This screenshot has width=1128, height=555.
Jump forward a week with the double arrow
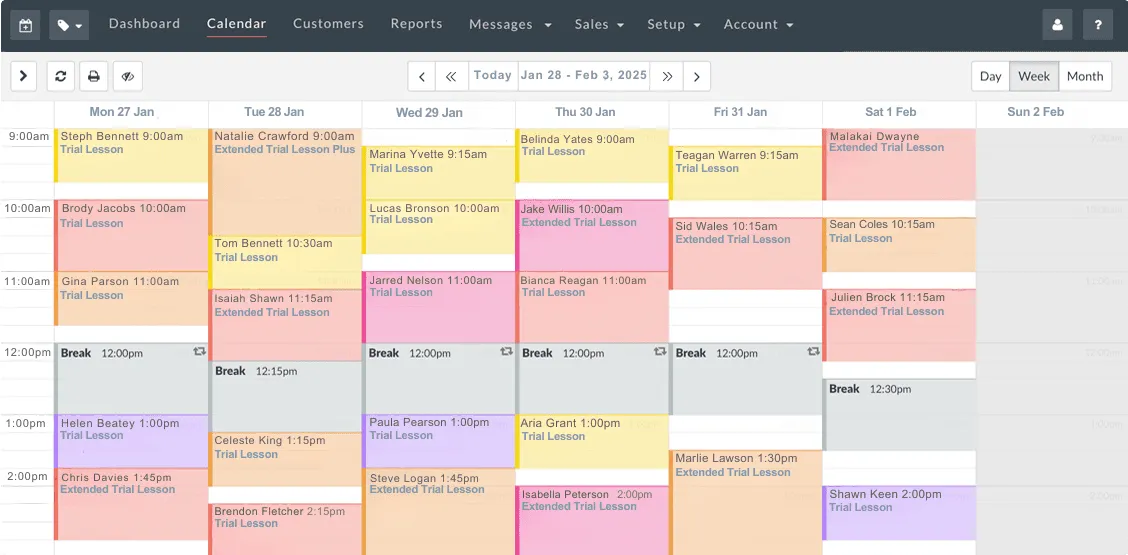[x=667, y=76]
